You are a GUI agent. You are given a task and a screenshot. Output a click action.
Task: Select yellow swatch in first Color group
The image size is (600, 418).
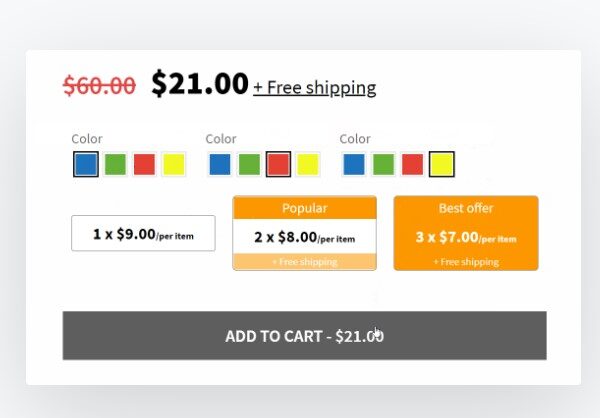(174, 164)
